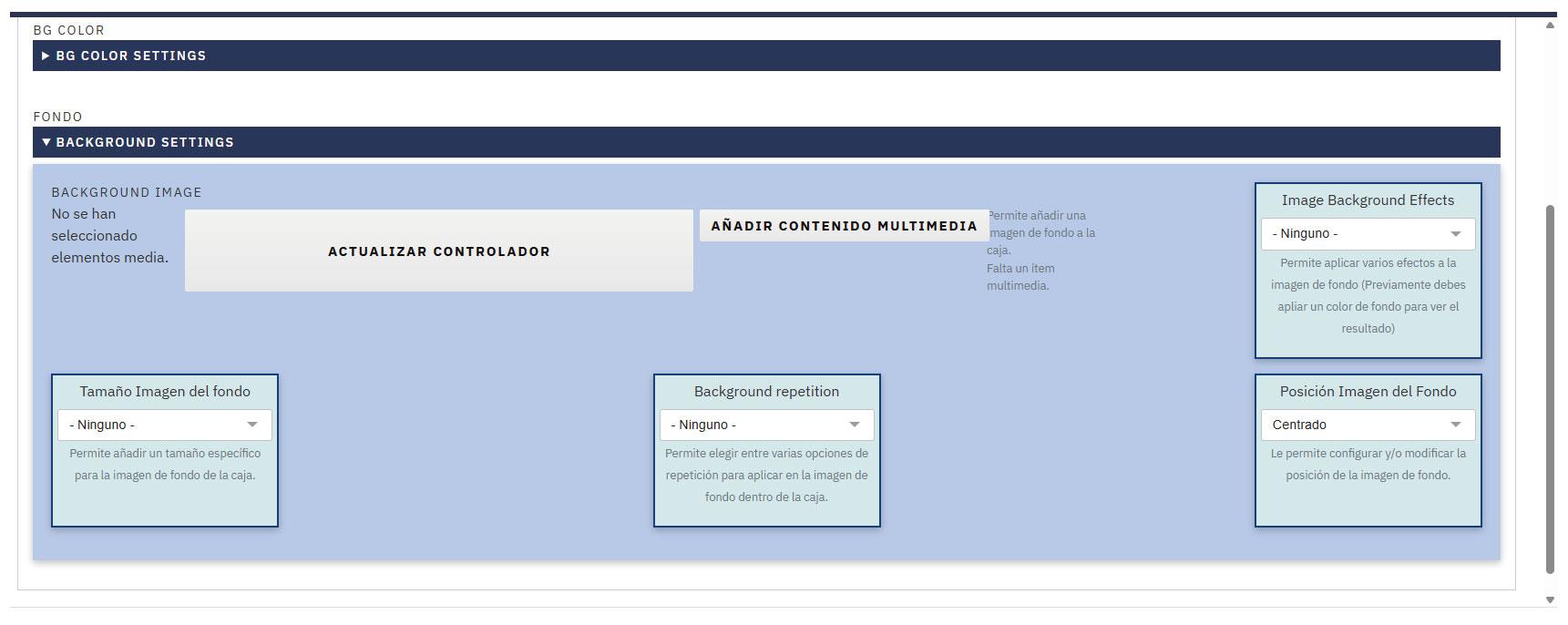Open the Image Background Effects dropdown
The height and width of the screenshot is (625, 1568).
click(x=1368, y=234)
